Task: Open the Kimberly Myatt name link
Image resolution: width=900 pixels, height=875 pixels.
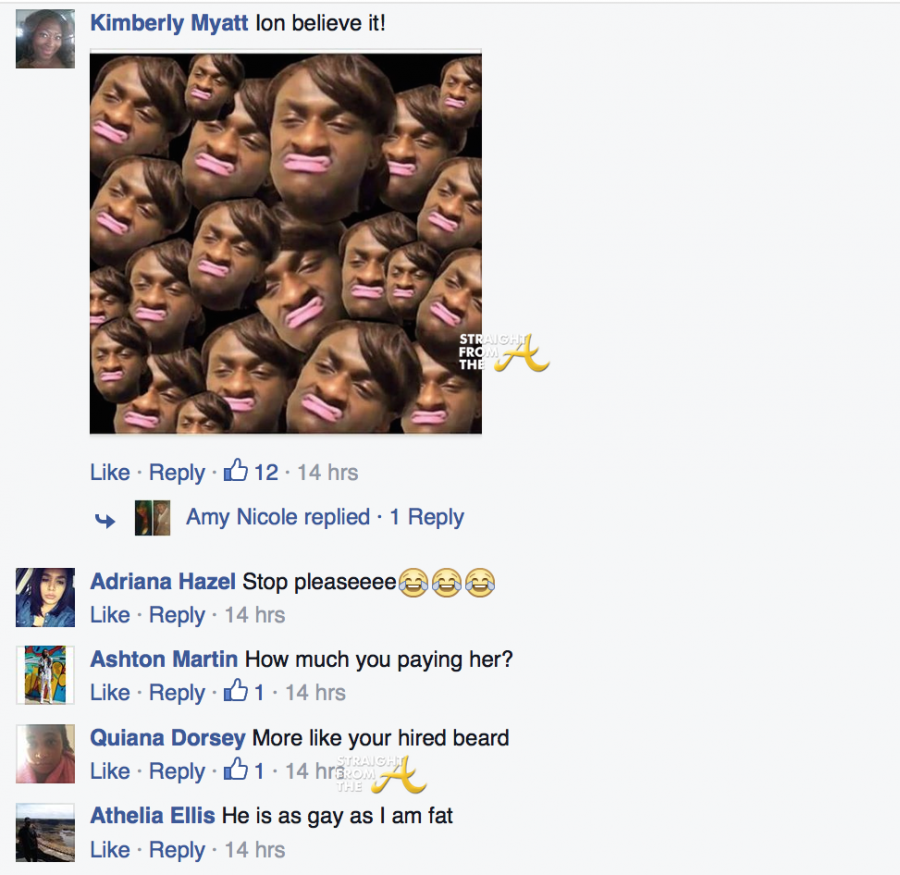Action: point(169,24)
